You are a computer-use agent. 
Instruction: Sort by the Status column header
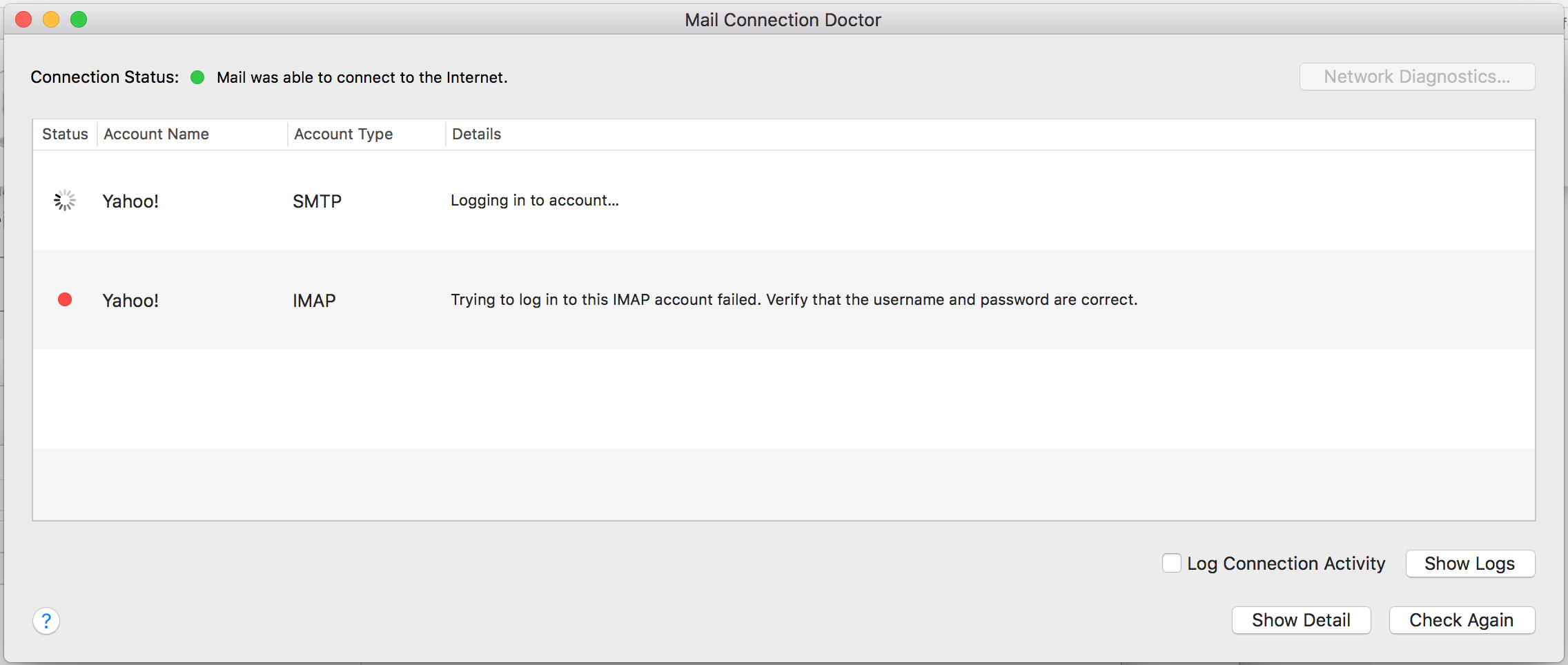[65, 134]
